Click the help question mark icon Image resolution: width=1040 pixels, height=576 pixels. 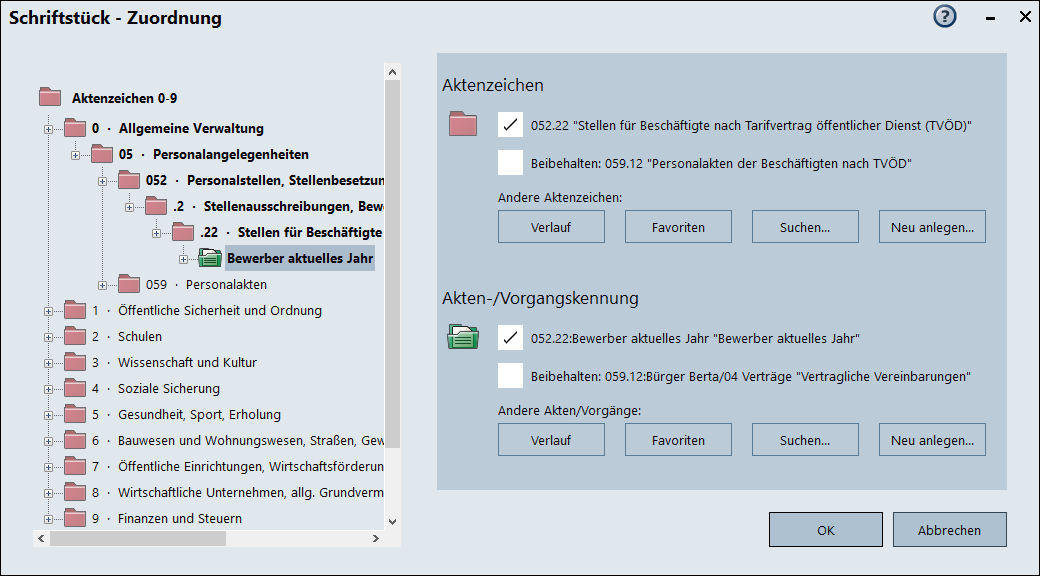(945, 17)
